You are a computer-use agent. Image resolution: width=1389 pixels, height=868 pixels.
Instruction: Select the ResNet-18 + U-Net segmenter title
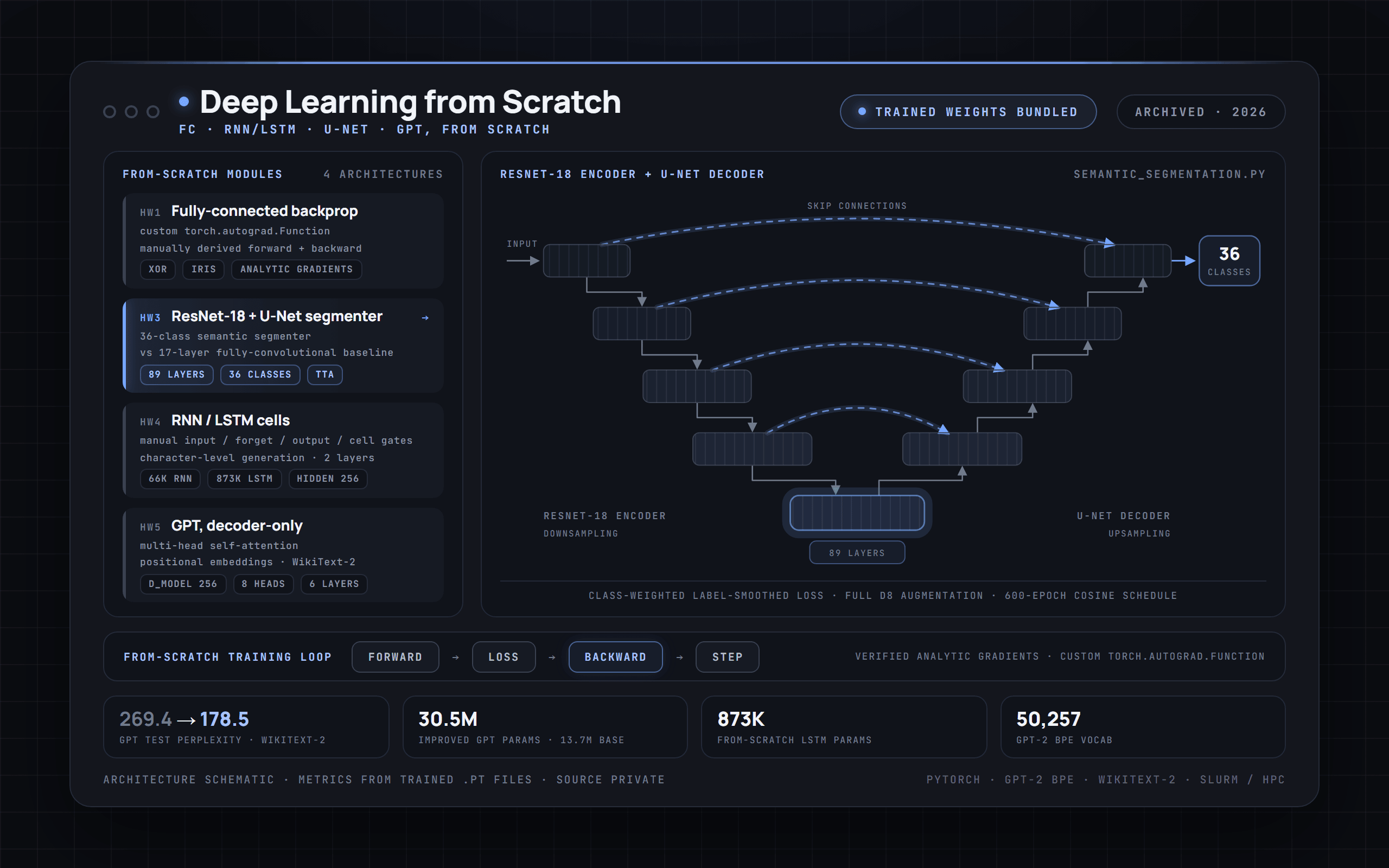coord(277,316)
